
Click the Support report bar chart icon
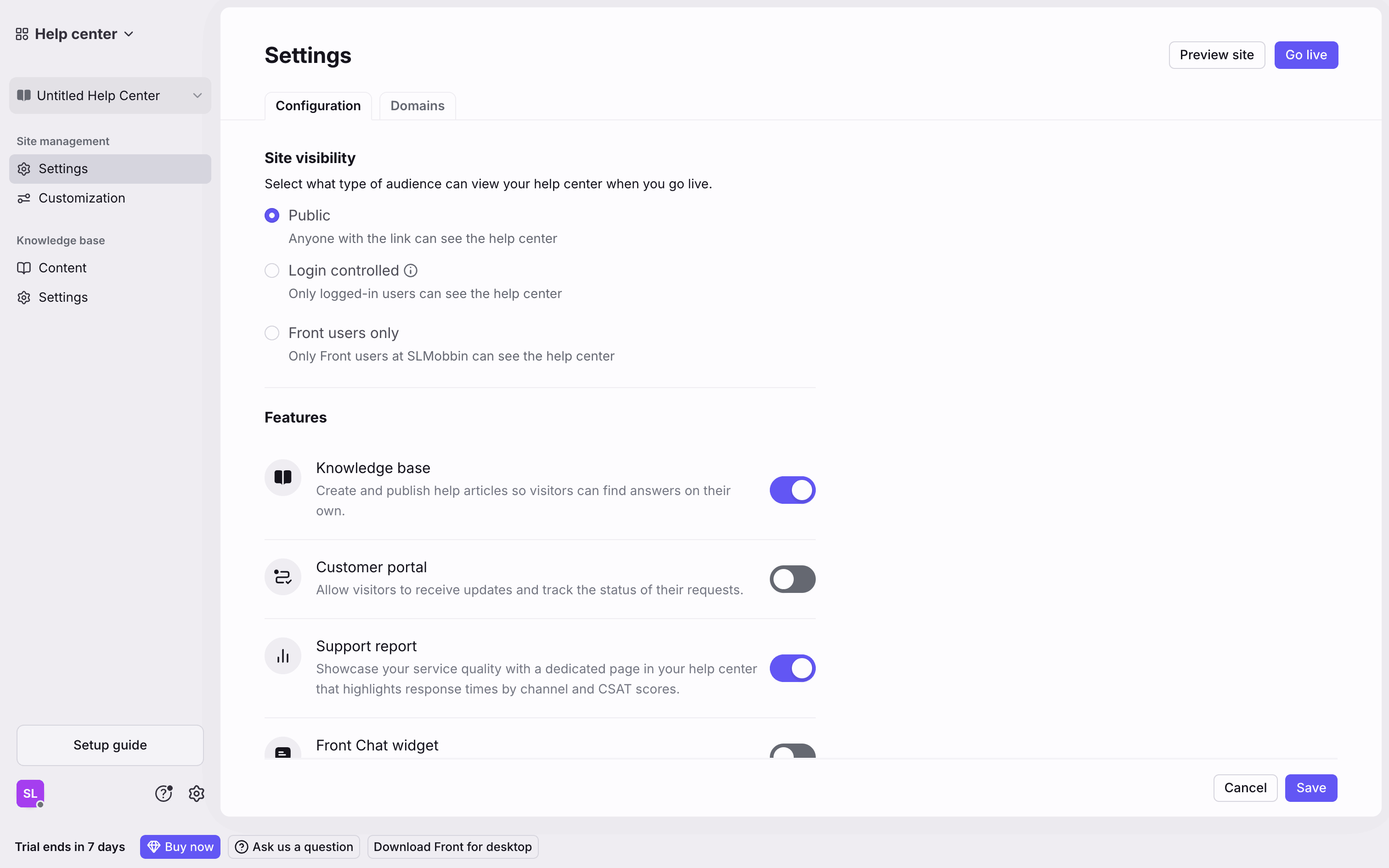coord(283,656)
